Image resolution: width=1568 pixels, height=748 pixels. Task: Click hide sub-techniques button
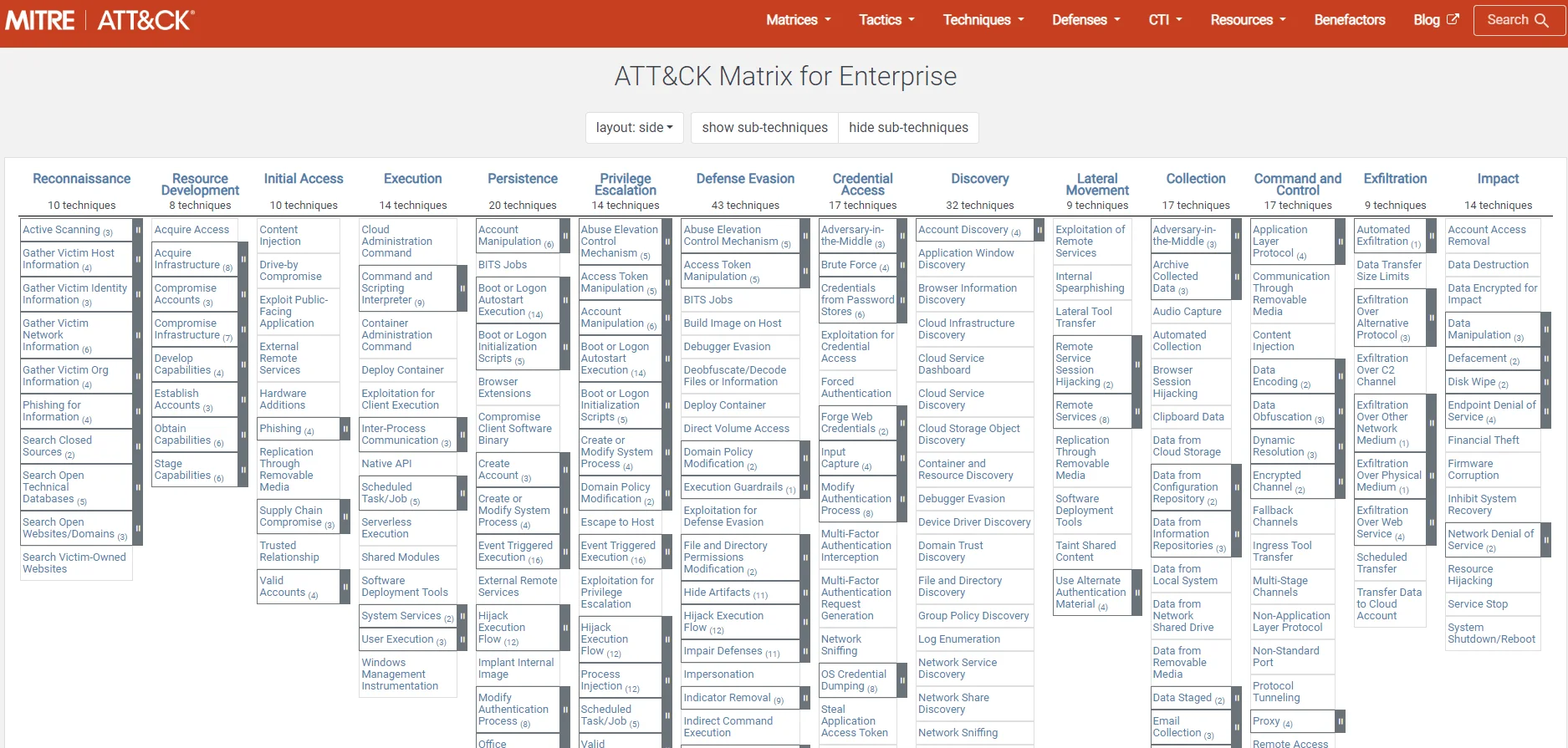(908, 128)
